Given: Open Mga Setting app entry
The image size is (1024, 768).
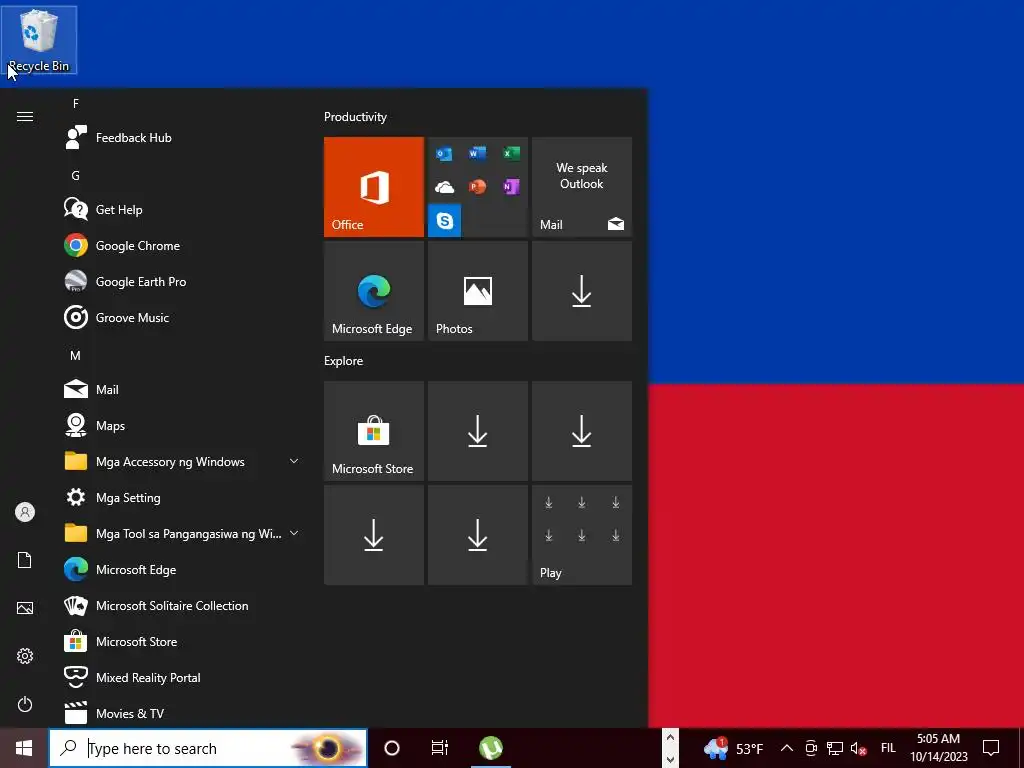Looking at the screenshot, I should point(182,497).
